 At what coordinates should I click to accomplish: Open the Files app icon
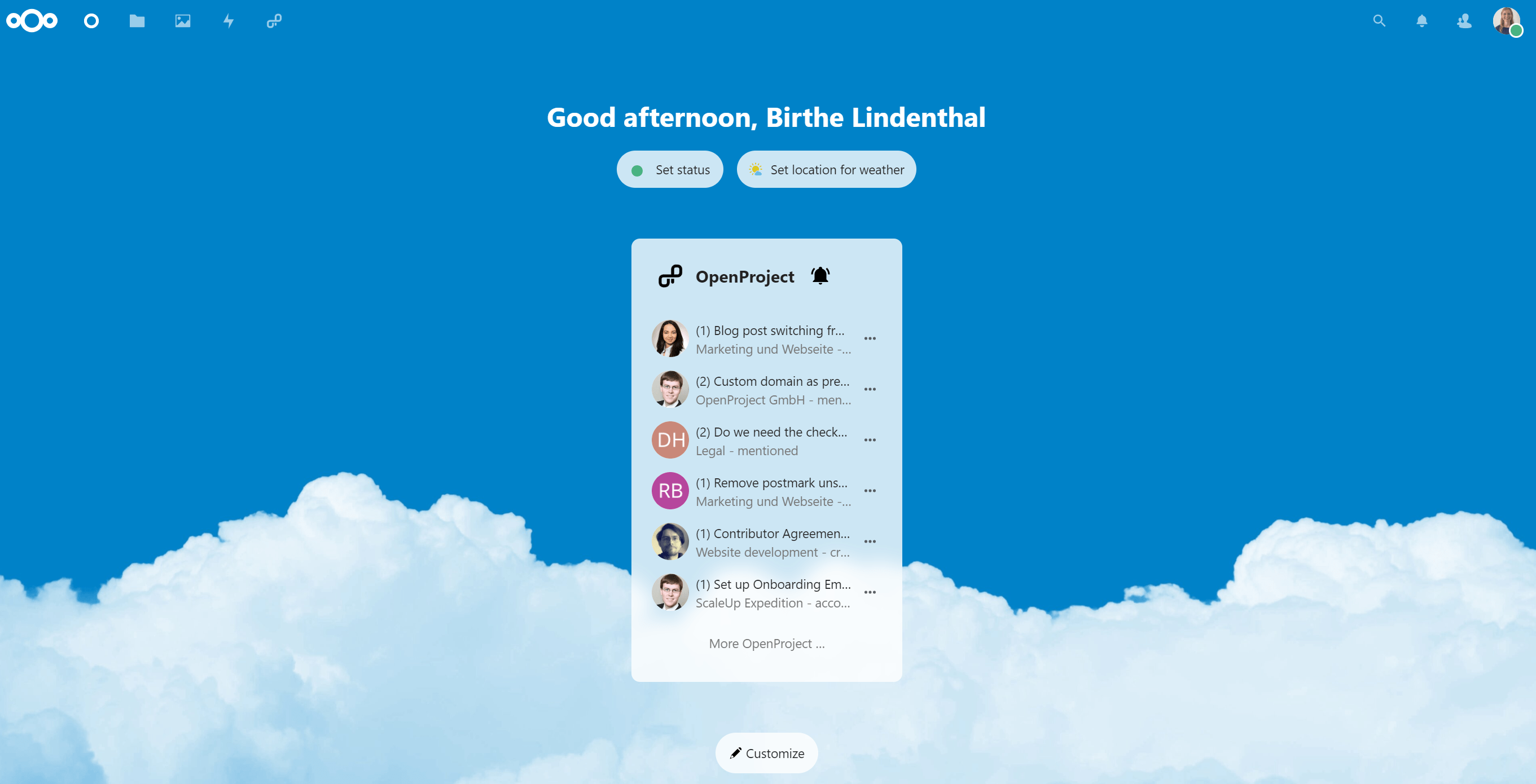[137, 20]
